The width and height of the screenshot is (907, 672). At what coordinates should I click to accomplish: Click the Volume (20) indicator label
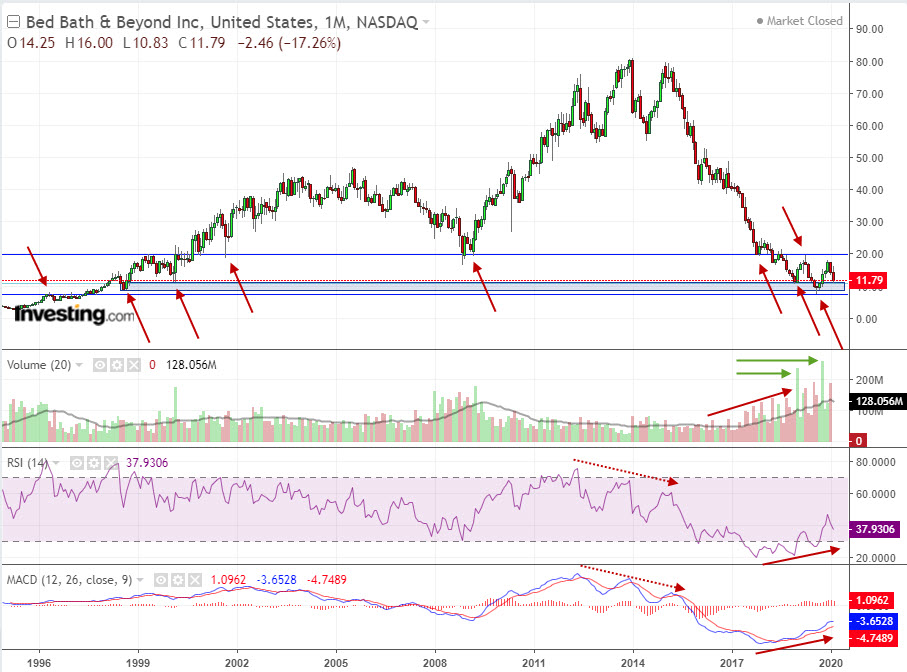pos(39,365)
